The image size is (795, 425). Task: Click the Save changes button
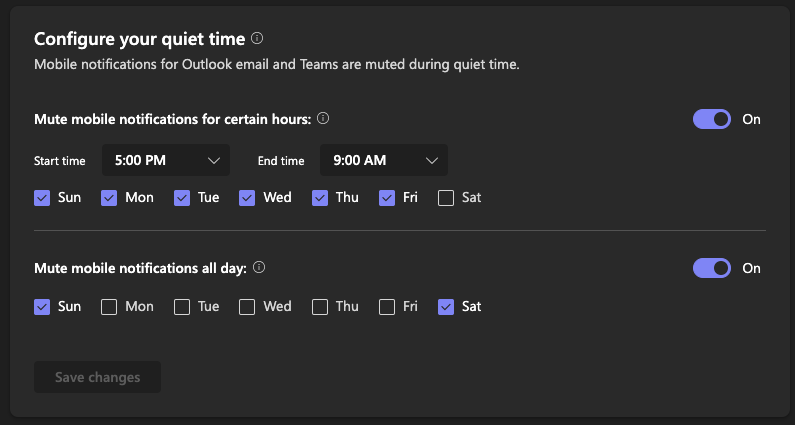[x=97, y=377]
